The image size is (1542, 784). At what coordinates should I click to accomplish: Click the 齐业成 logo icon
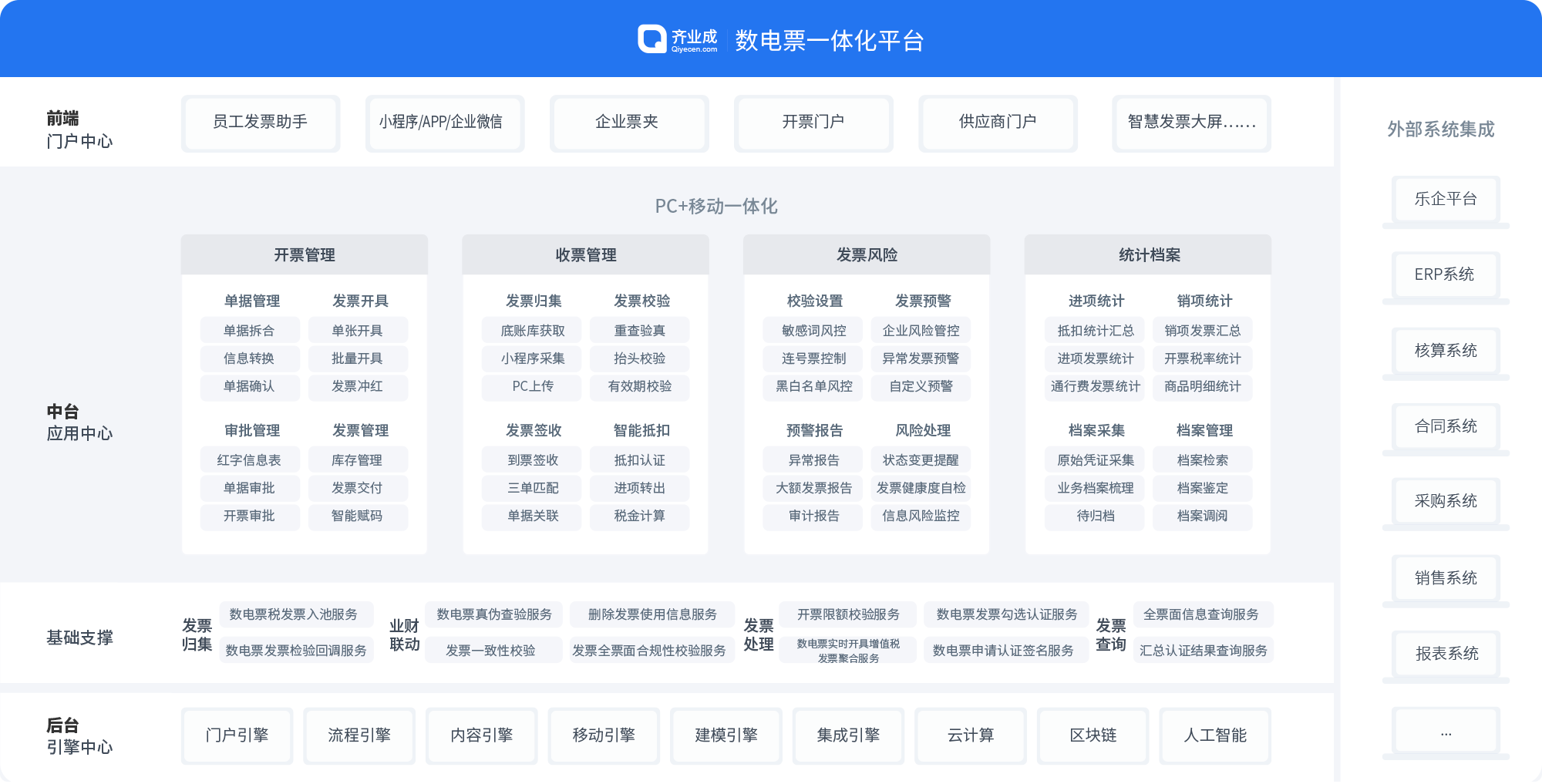coord(651,39)
